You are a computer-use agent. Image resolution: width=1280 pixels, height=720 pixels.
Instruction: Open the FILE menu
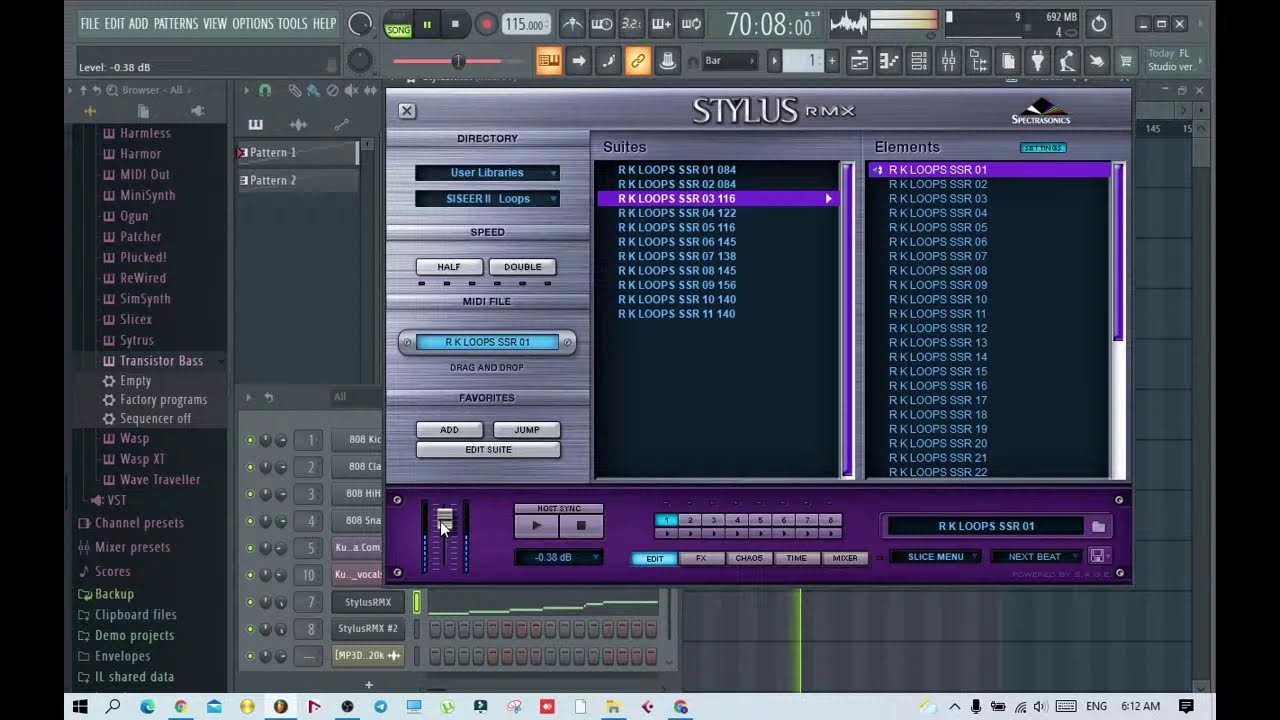[x=89, y=24]
